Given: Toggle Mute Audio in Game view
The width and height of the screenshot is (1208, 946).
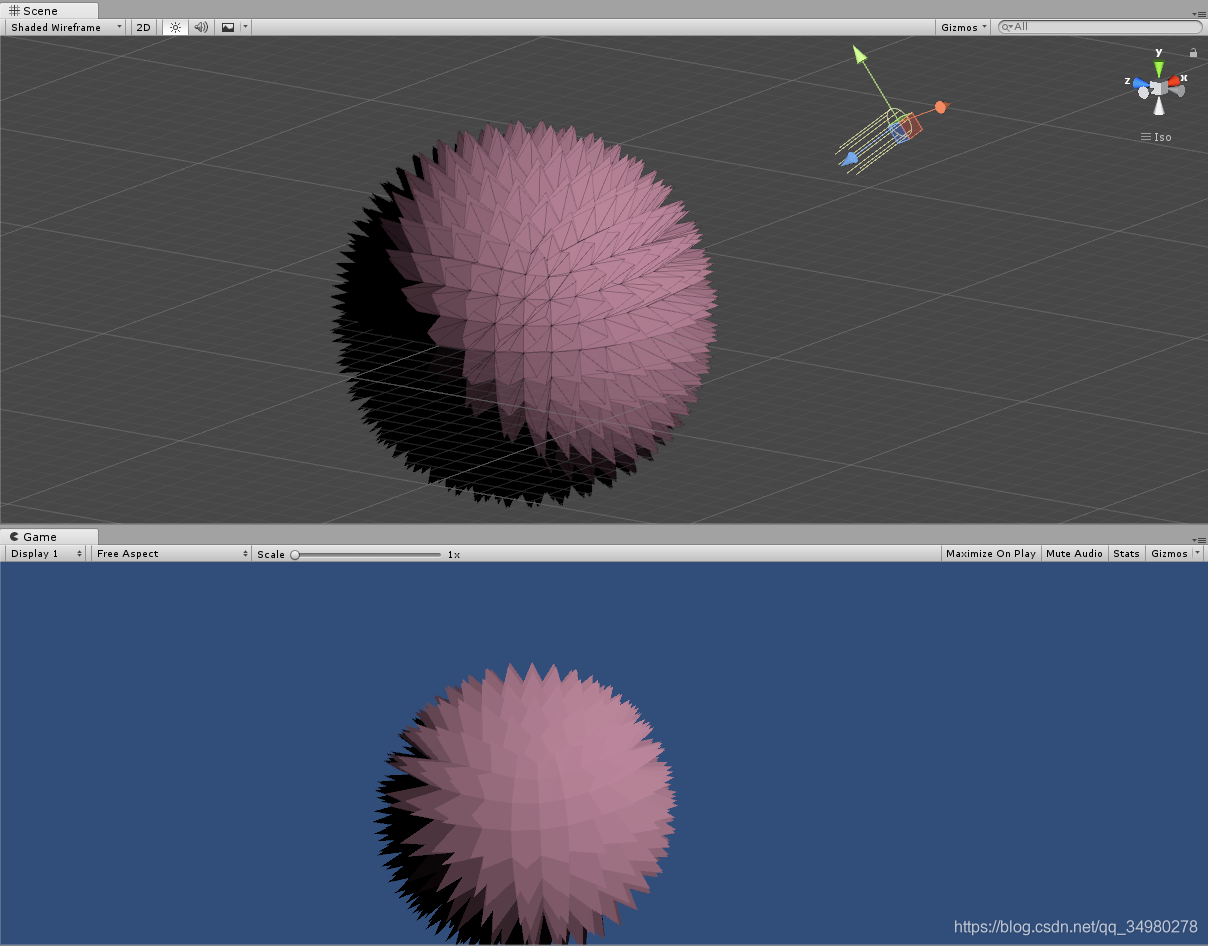Looking at the screenshot, I should pyautogui.click(x=1074, y=553).
